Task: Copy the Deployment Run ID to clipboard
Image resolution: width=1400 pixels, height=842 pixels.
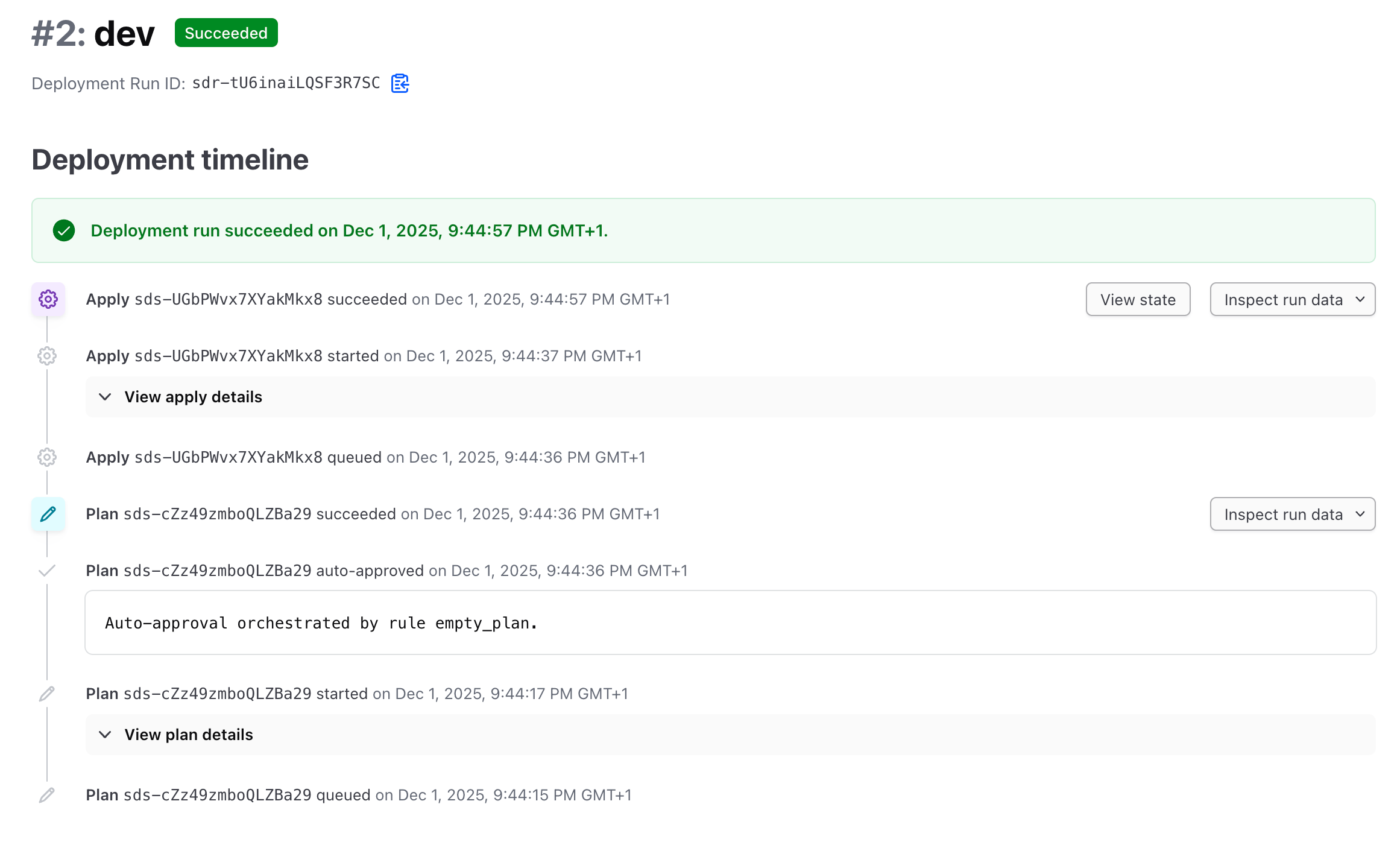Action: [400, 83]
